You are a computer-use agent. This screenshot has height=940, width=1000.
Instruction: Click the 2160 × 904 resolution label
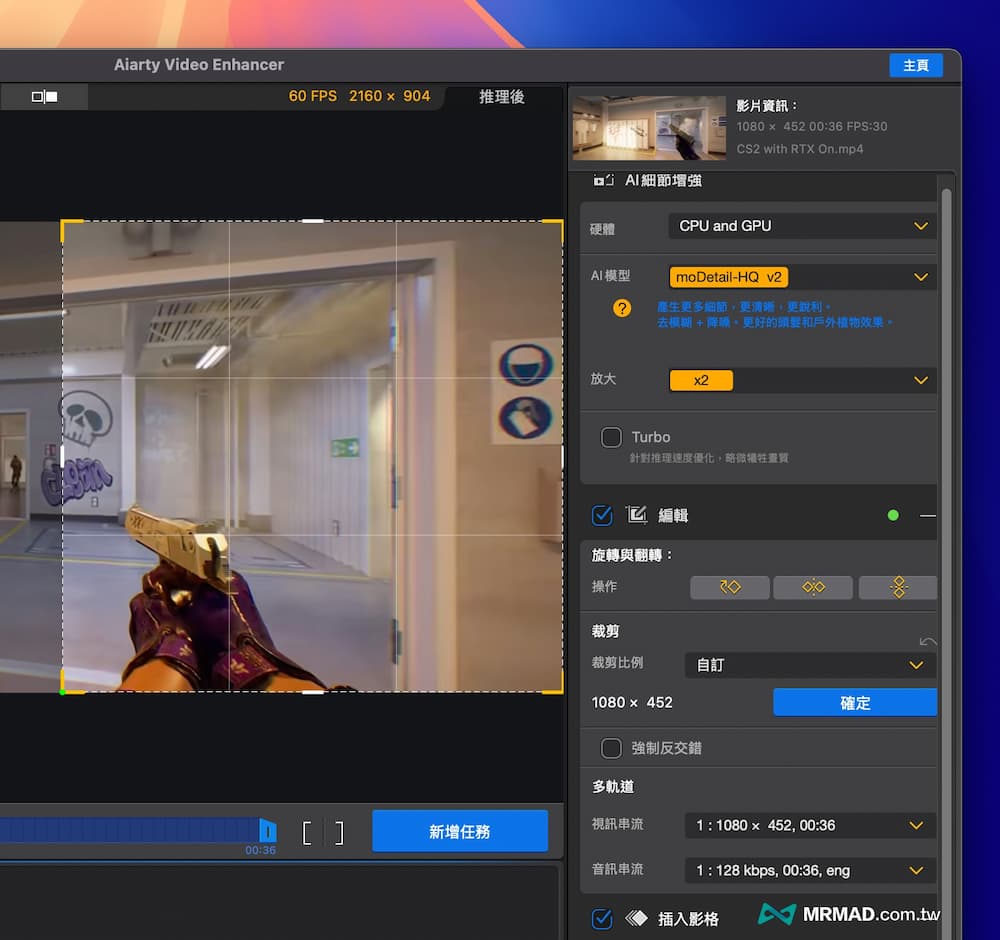pos(389,96)
